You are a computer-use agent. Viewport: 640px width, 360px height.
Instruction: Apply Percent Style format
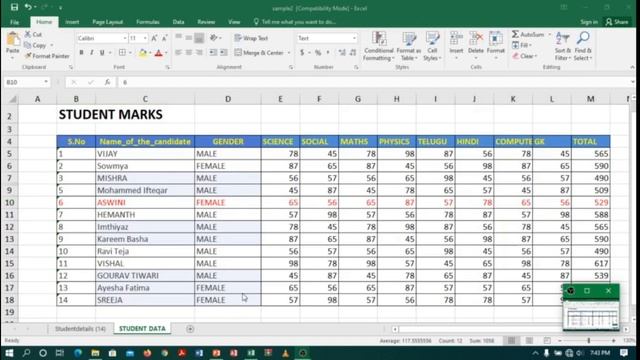[x=318, y=53]
